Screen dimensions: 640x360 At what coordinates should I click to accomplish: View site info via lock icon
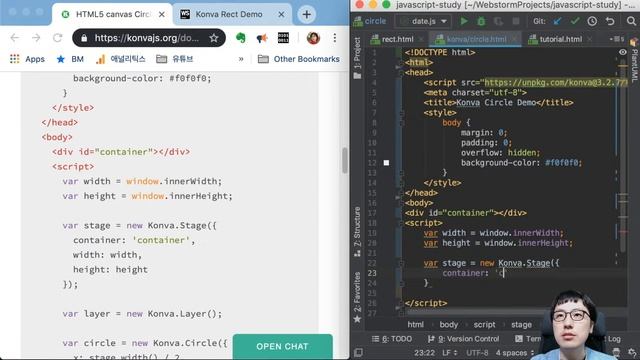[x=84, y=38]
